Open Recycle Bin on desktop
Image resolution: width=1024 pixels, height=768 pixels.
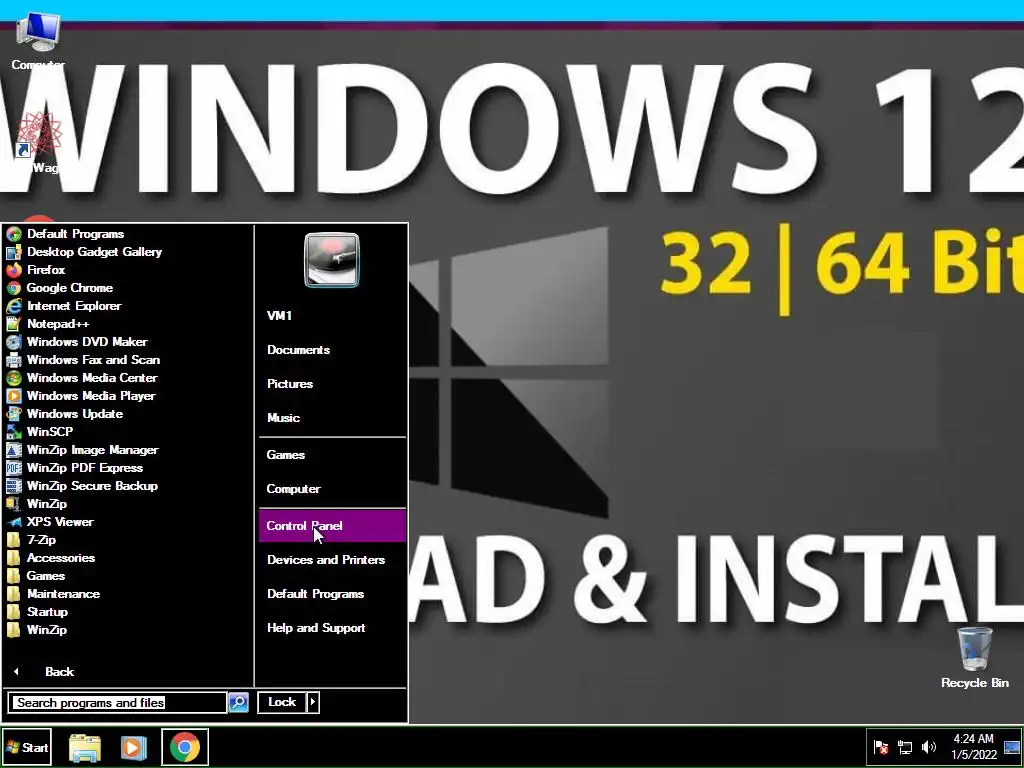tap(974, 658)
